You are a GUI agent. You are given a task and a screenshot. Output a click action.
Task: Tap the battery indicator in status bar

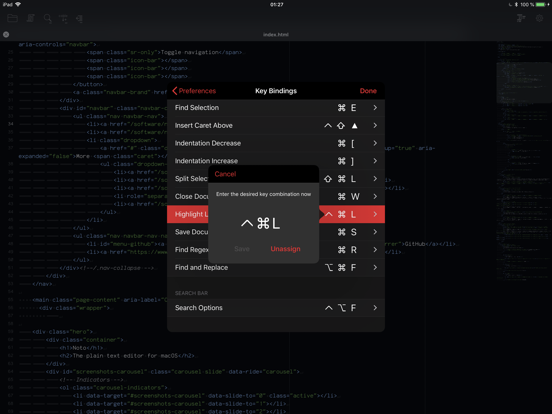point(541,5)
